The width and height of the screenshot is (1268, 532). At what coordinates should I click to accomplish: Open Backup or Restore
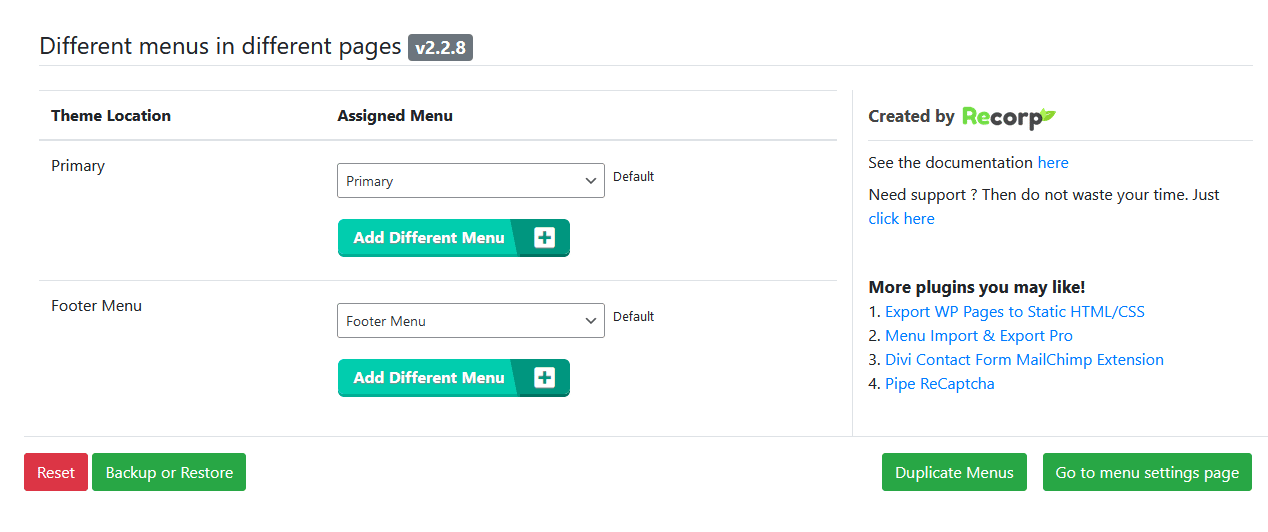click(169, 473)
